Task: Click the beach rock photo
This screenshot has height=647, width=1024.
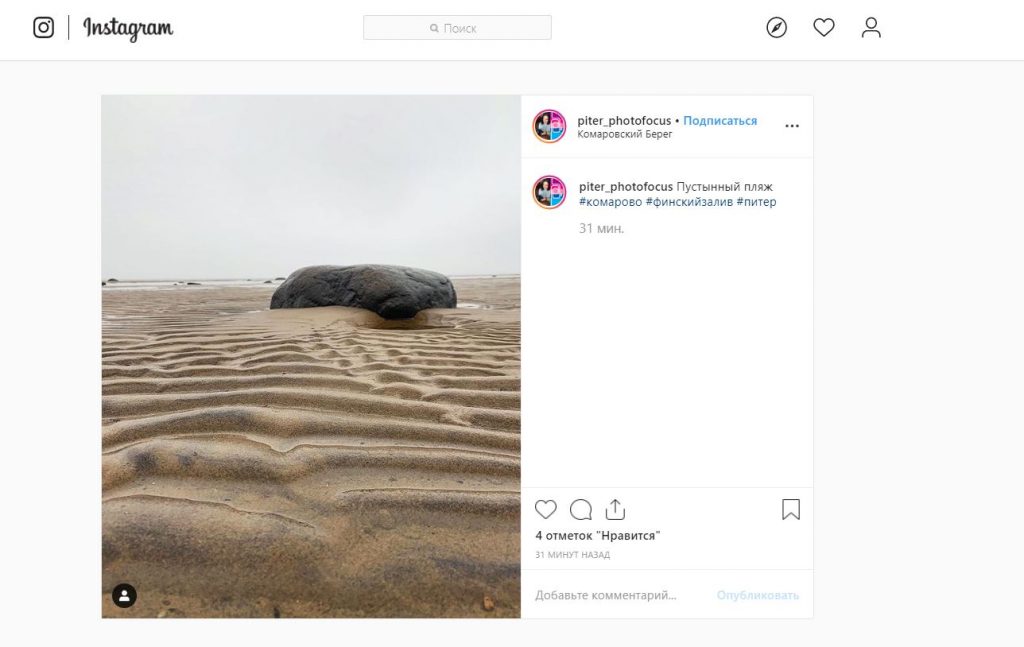Action: (311, 356)
